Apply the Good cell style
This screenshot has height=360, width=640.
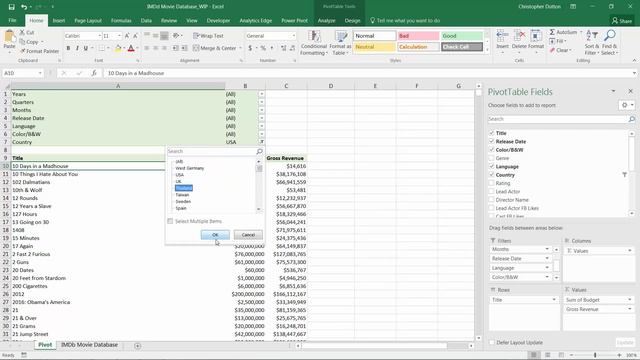[x=462, y=36]
